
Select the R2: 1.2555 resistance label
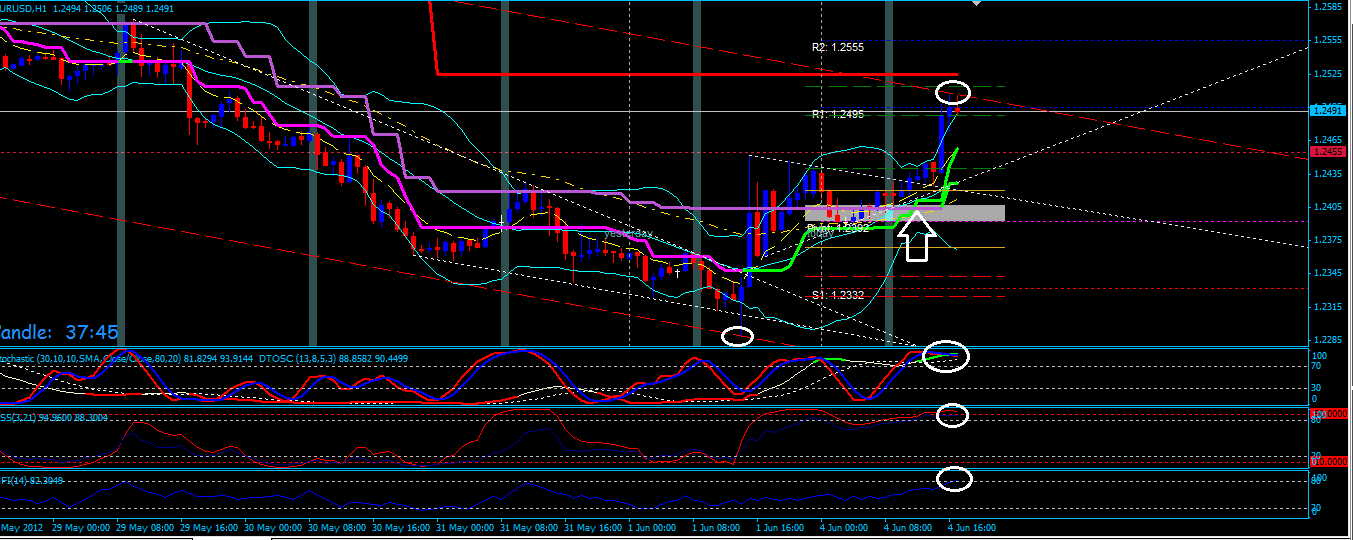coord(837,47)
